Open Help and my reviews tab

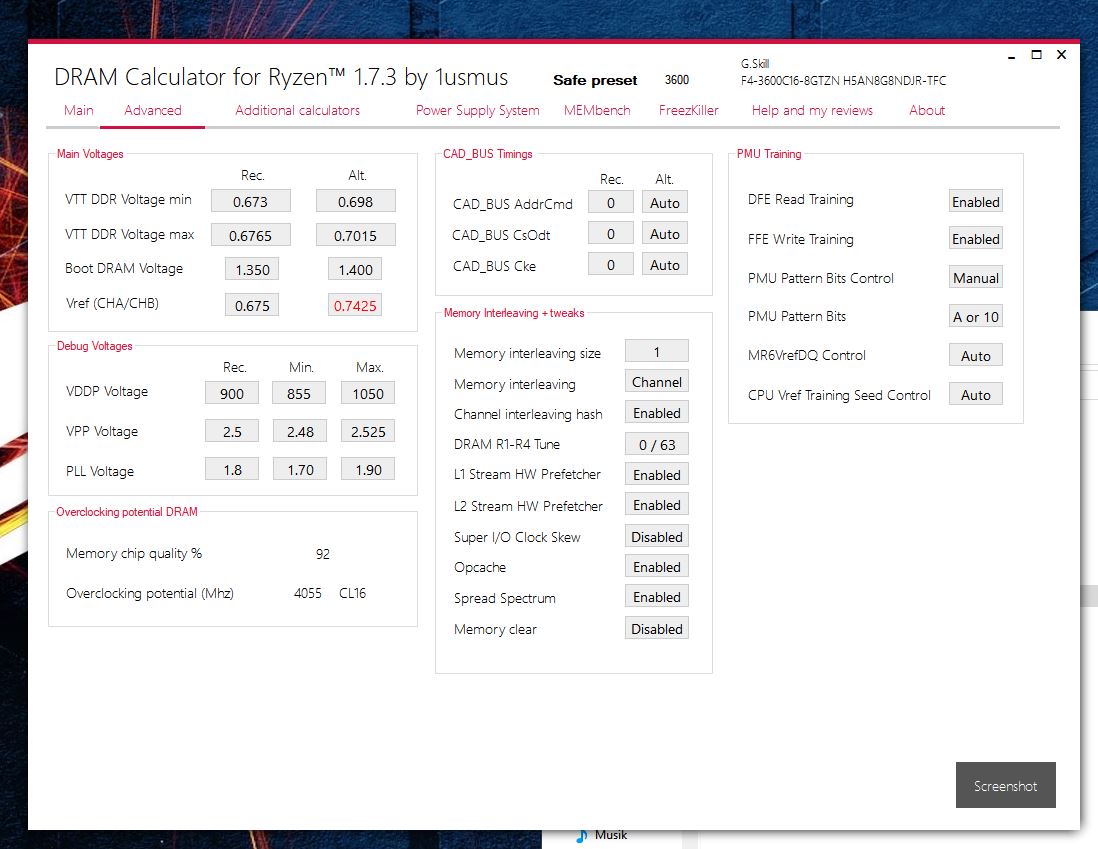pyautogui.click(x=812, y=111)
